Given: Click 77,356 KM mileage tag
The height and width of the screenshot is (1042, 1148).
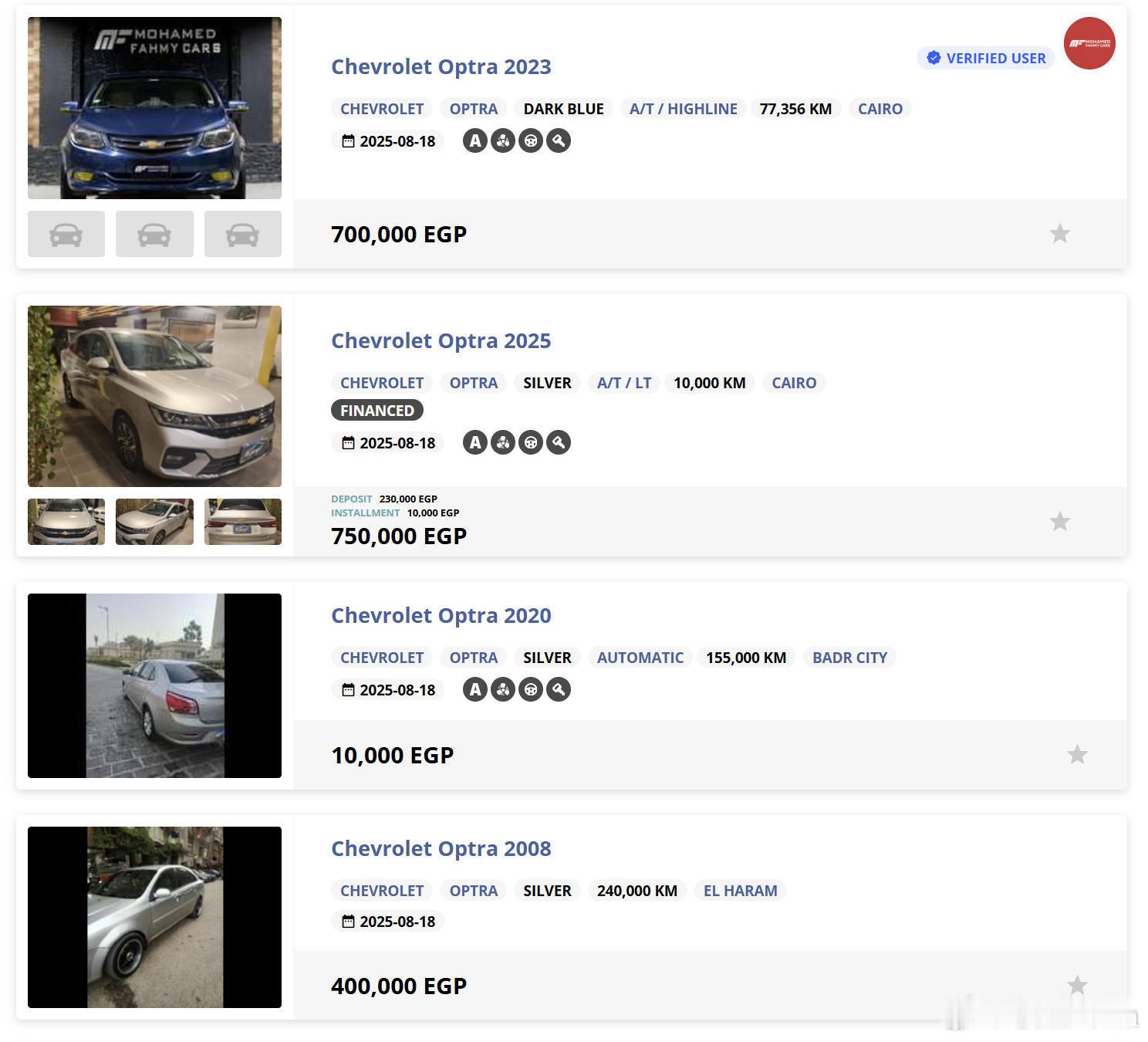Looking at the screenshot, I should tap(795, 109).
